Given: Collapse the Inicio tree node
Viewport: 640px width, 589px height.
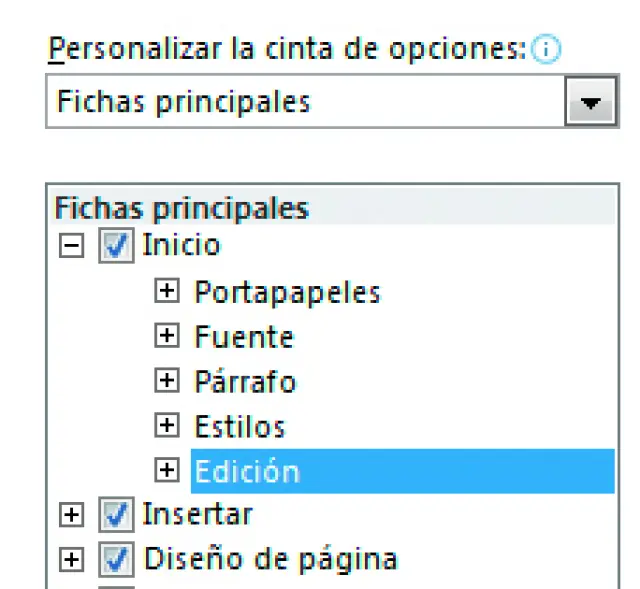Looking at the screenshot, I should [69, 247].
